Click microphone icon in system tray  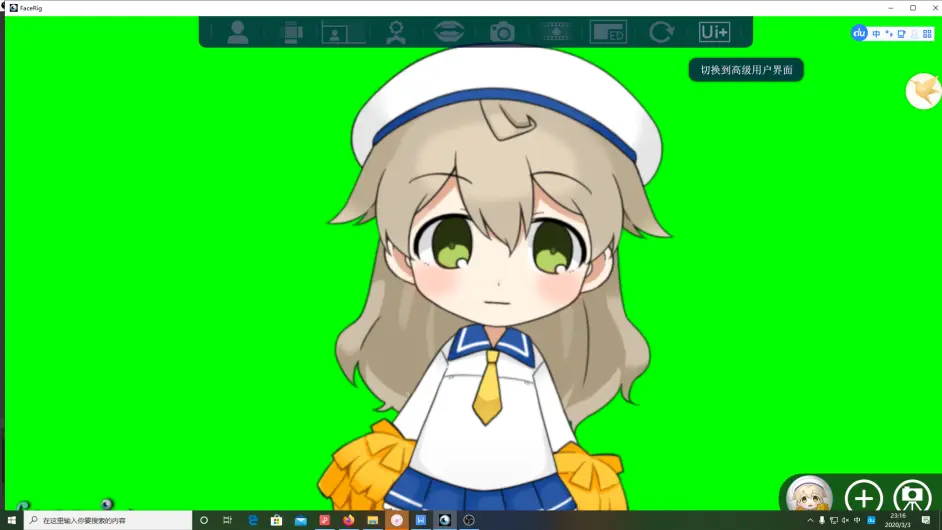822,520
